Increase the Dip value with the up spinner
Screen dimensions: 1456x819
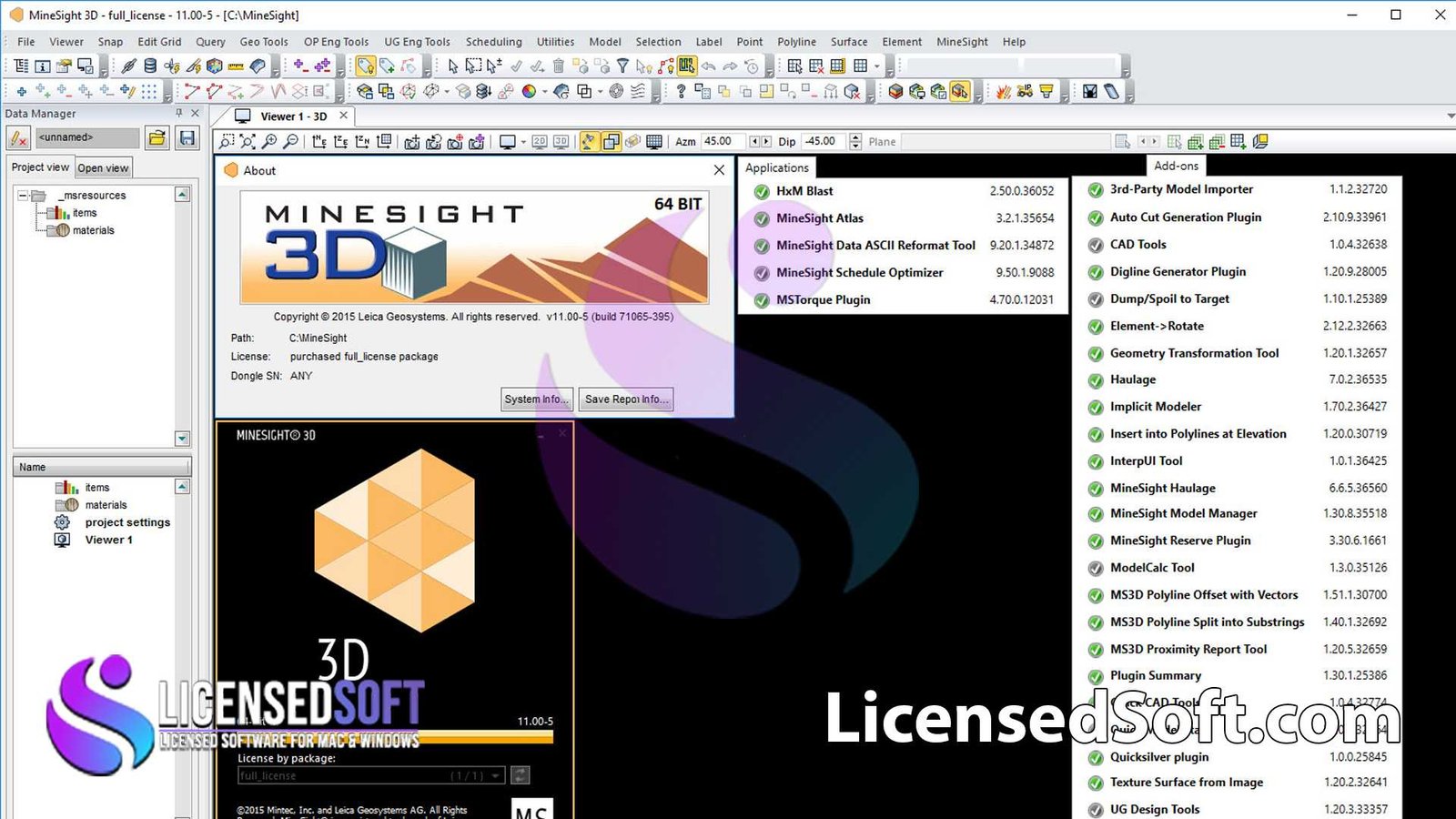click(x=855, y=136)
